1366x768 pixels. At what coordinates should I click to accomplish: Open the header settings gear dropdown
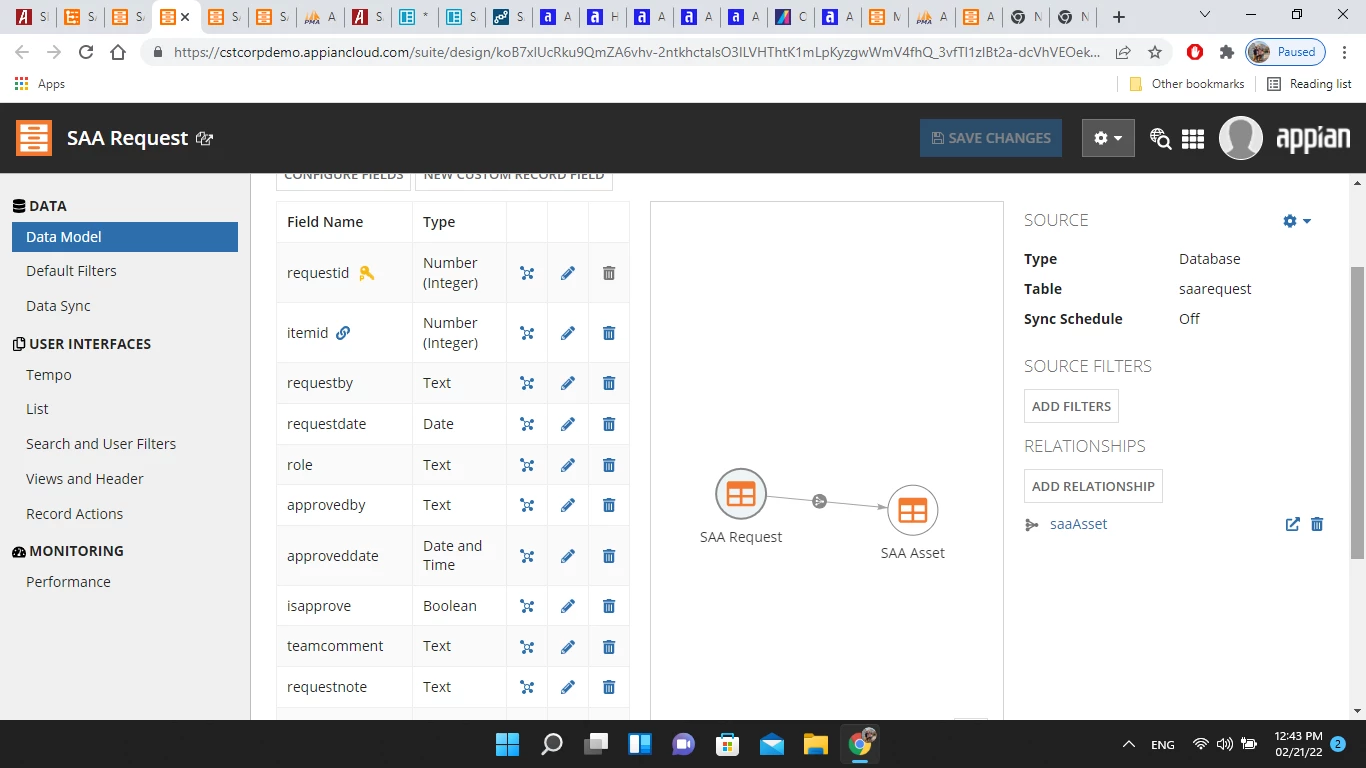pyautogui.click(x=1108, y=138)
